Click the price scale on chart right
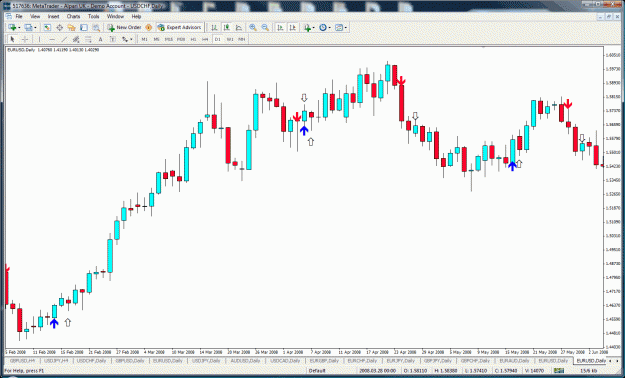This screenshot has height=378, width=625. (613, 197)
